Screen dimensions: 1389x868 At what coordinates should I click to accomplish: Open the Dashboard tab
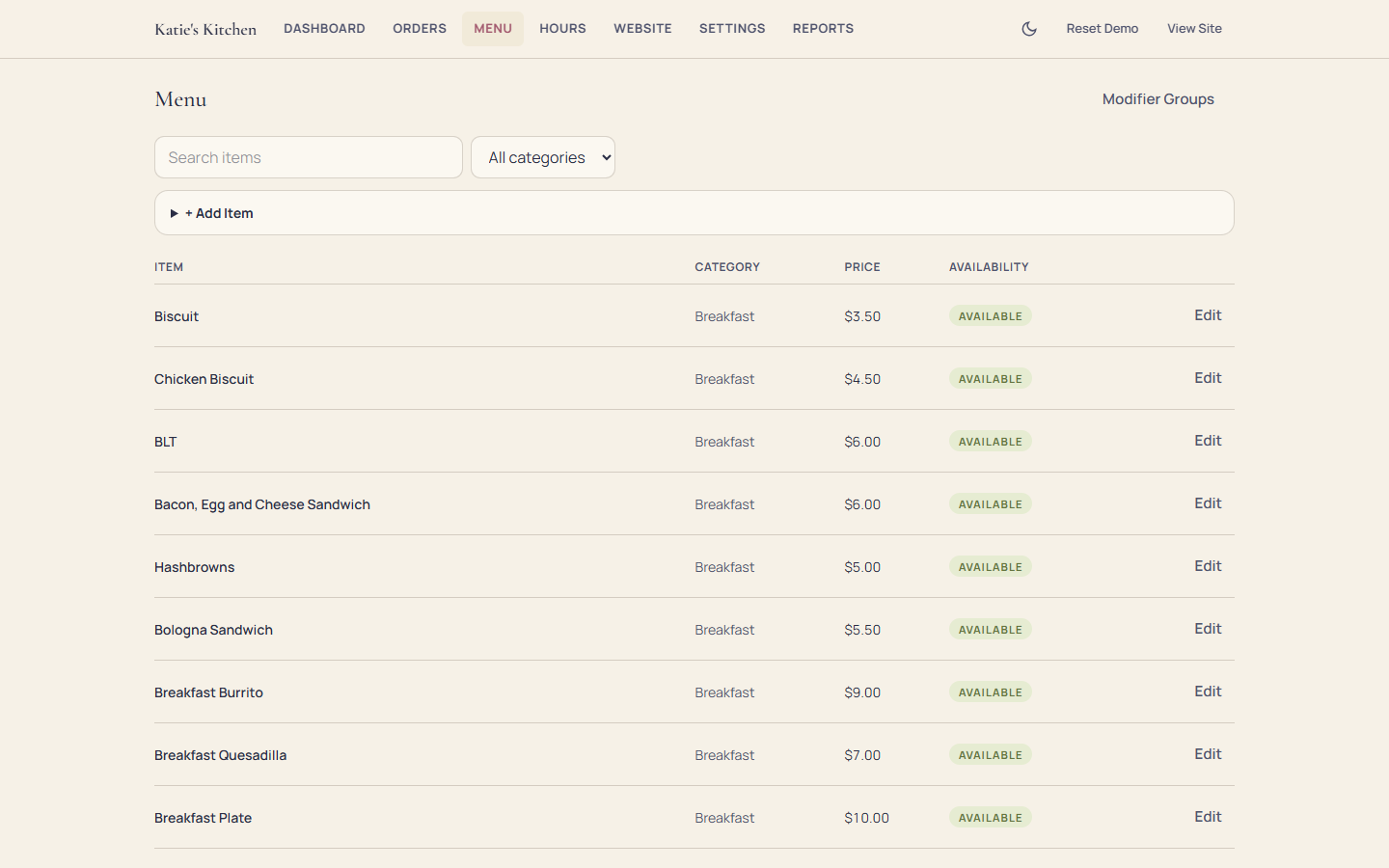(324, 29)
